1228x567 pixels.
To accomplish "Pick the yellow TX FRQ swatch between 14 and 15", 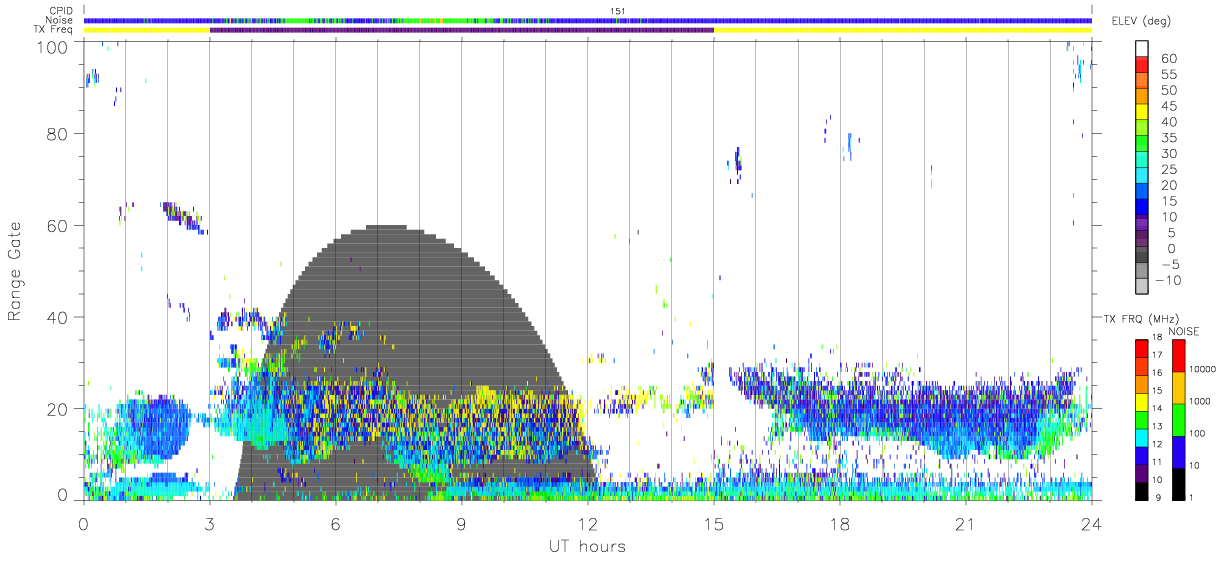I will tap(1140, 402).
